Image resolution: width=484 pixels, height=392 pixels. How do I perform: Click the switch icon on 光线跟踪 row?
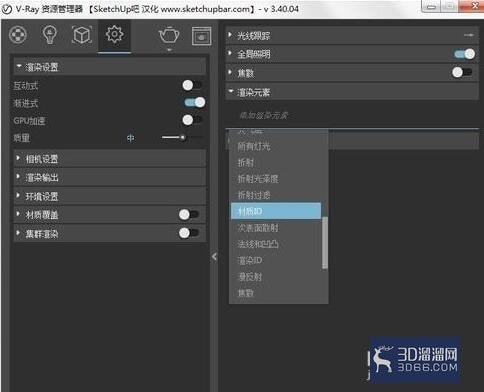click(469, 35)
